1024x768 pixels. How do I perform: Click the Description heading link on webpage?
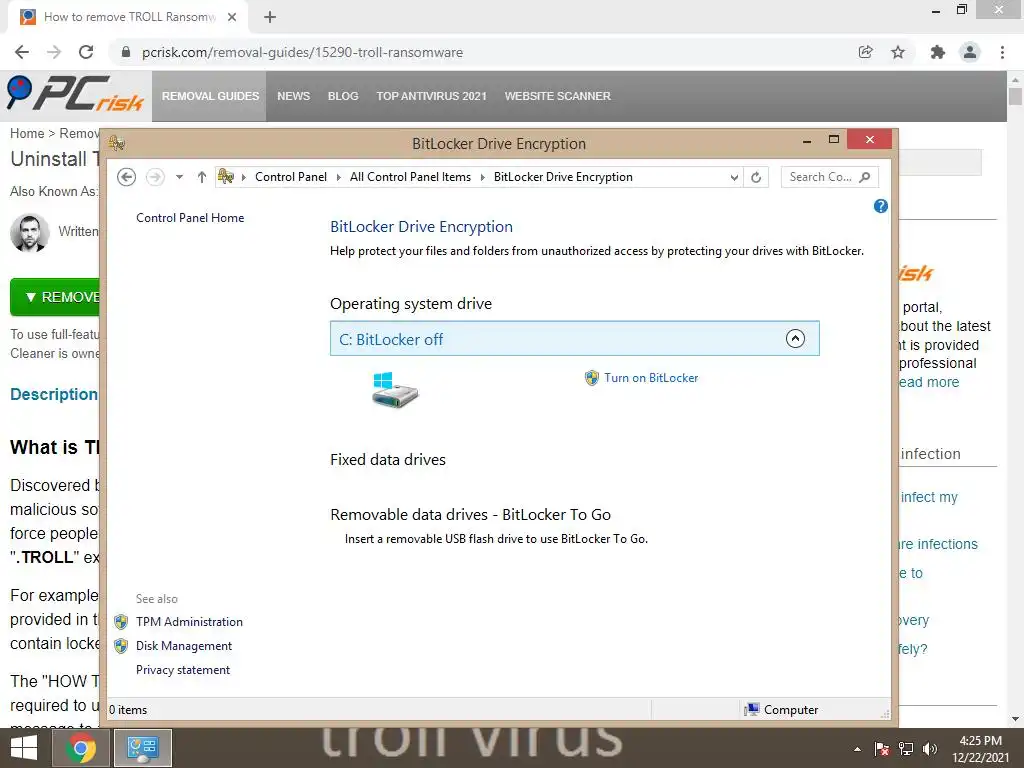(x=54, y=394)
